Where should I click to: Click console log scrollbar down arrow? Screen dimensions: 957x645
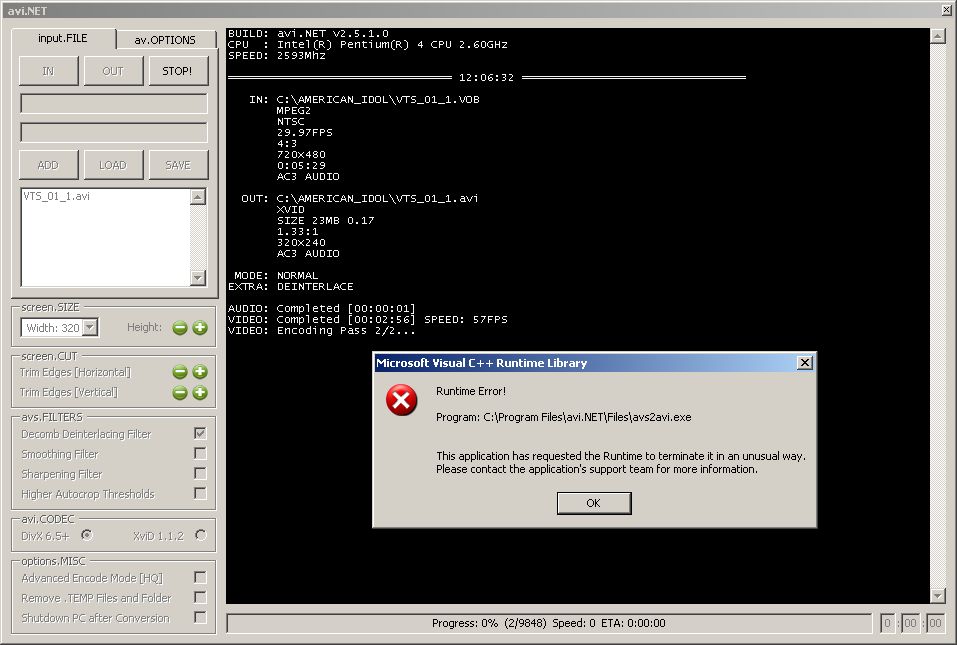coord(938,596)
